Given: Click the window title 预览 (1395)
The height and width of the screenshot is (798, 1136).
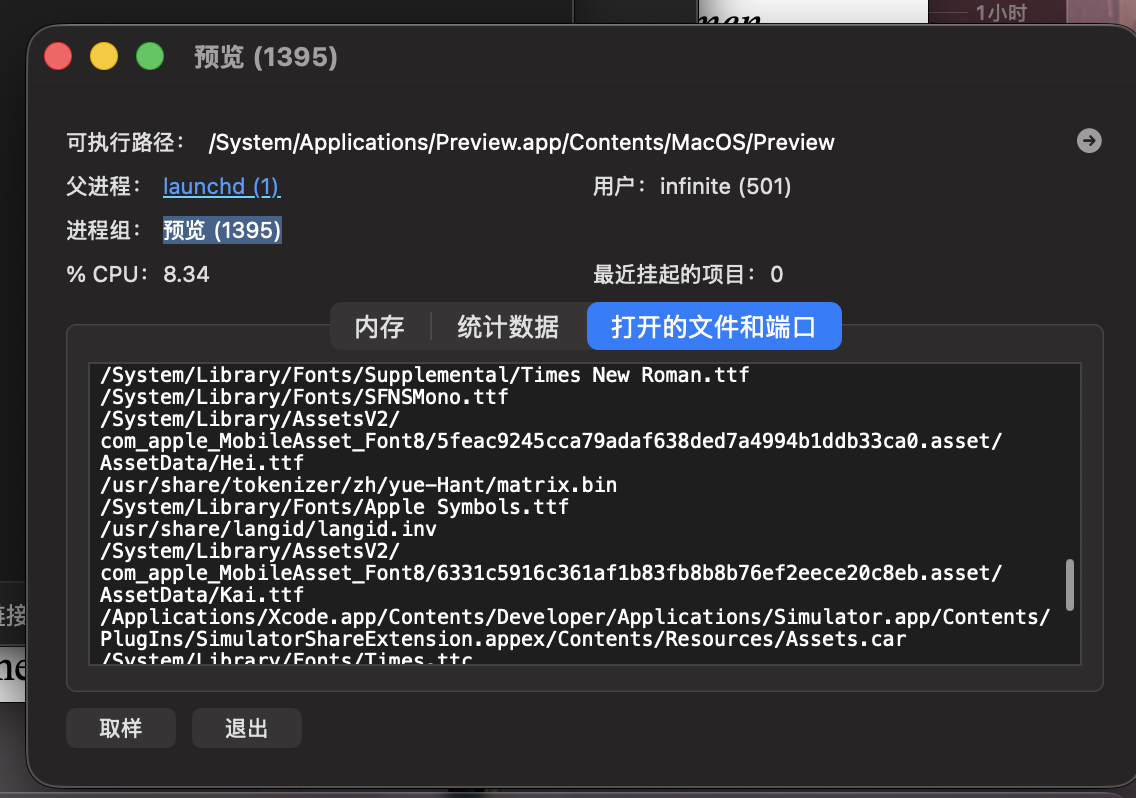Looking at the screenshot, I should [x=266, y=57].
